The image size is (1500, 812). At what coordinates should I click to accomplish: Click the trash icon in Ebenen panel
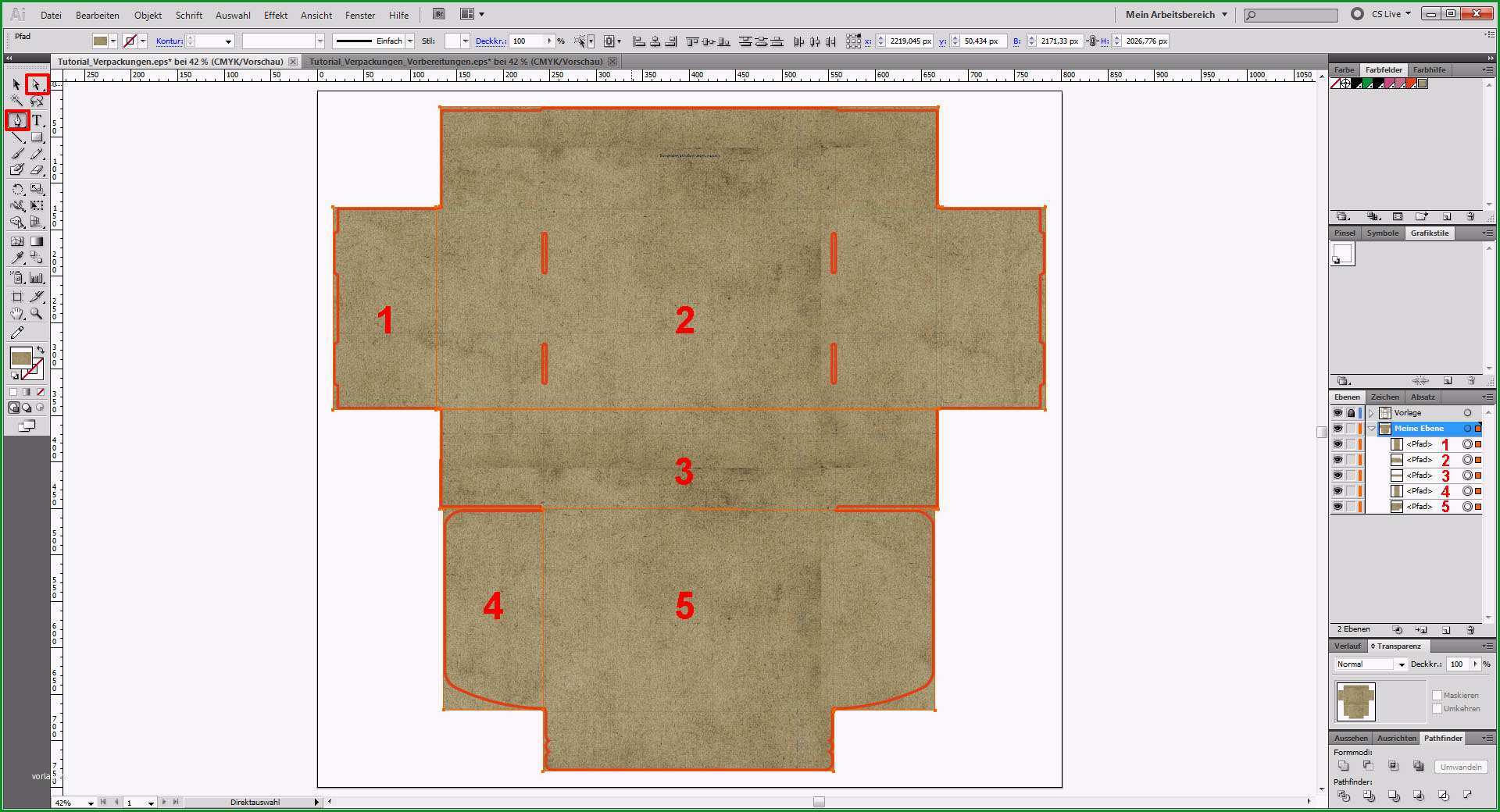[x=1470, y=629]
